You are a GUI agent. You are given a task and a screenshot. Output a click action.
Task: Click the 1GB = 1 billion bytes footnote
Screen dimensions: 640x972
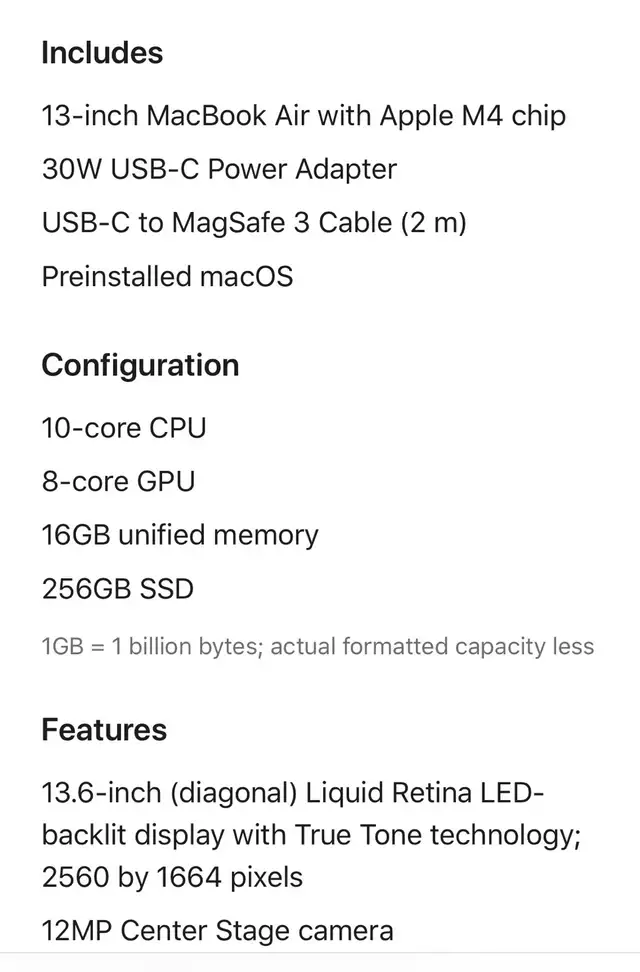tap(318, 647)
